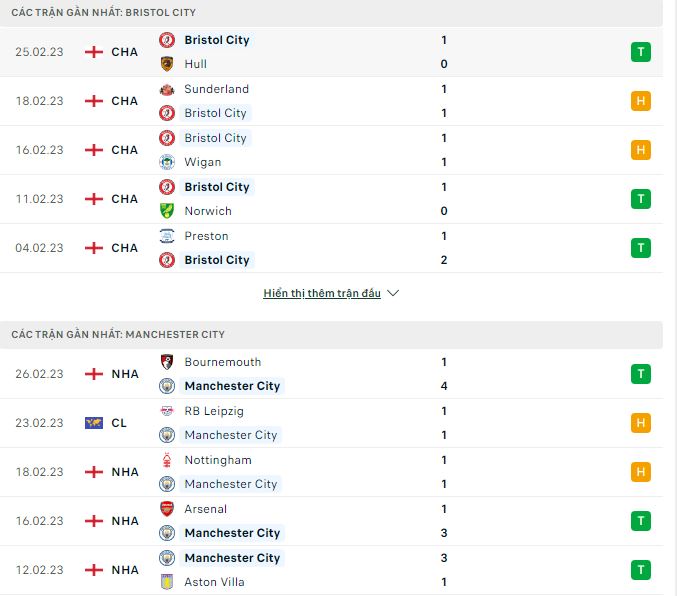Open Bristol City team link in Norwich match
Image resolution: width=677 pixels, height=596 pixels.
click(x=217, y=187)
